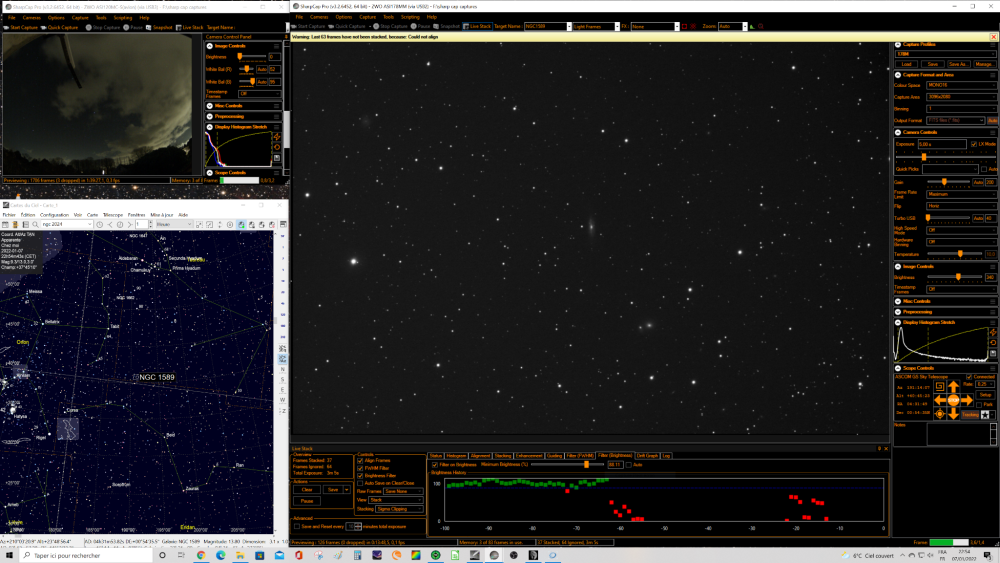Screen dimensions: 1000x563
Task: Enable Save and Reset every checkbox
Action: click(297, 527)
